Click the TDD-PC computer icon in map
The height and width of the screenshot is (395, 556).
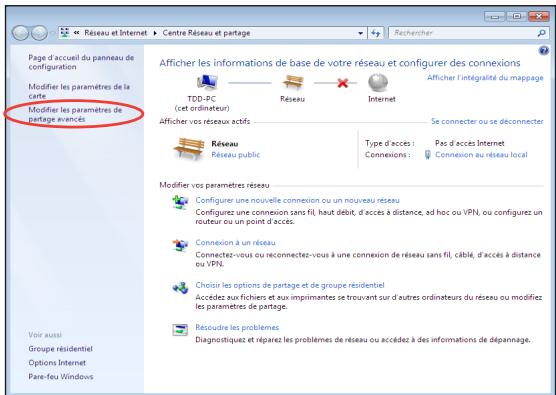[207, 83]
